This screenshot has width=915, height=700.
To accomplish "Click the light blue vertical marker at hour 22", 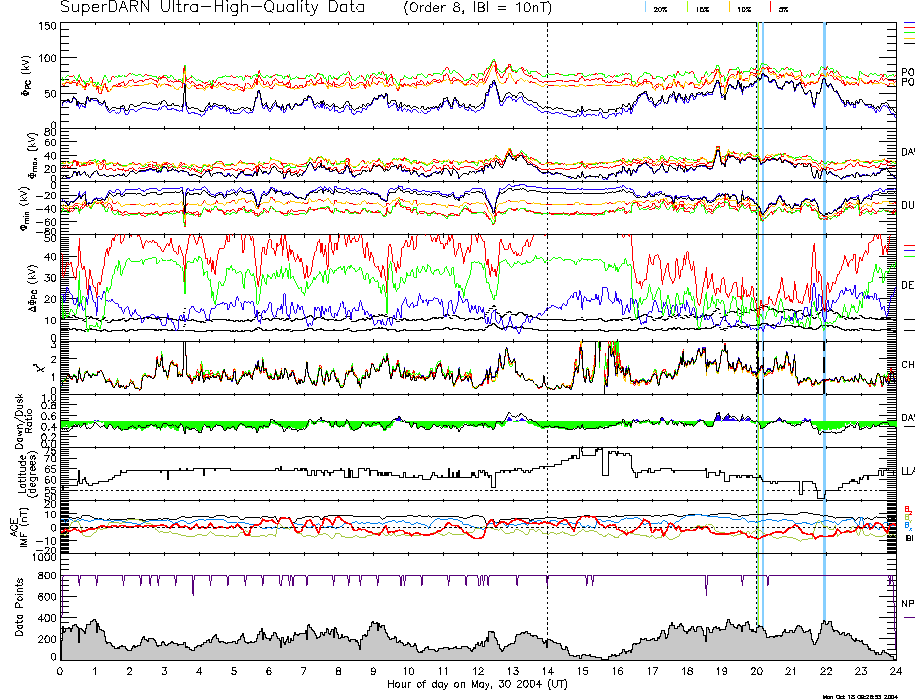I will pos(824,300).
